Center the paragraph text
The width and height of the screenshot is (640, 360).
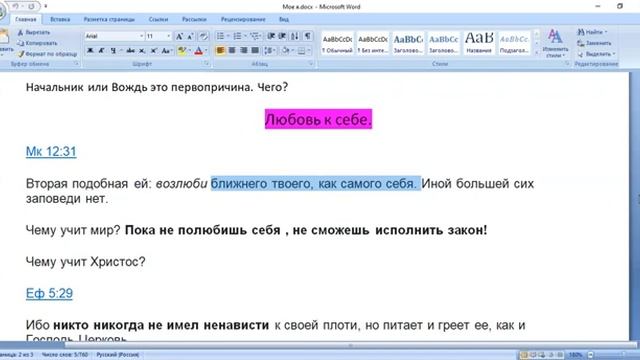click(232, 51)
